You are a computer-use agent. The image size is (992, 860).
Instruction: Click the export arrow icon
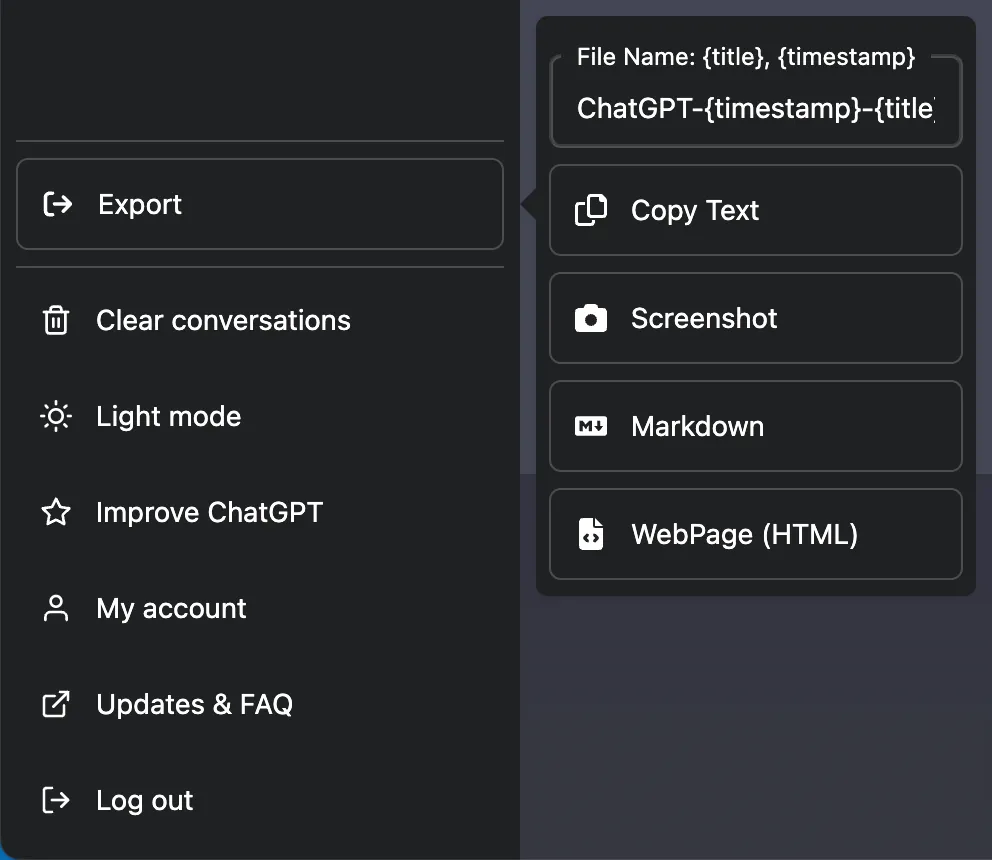57,204
